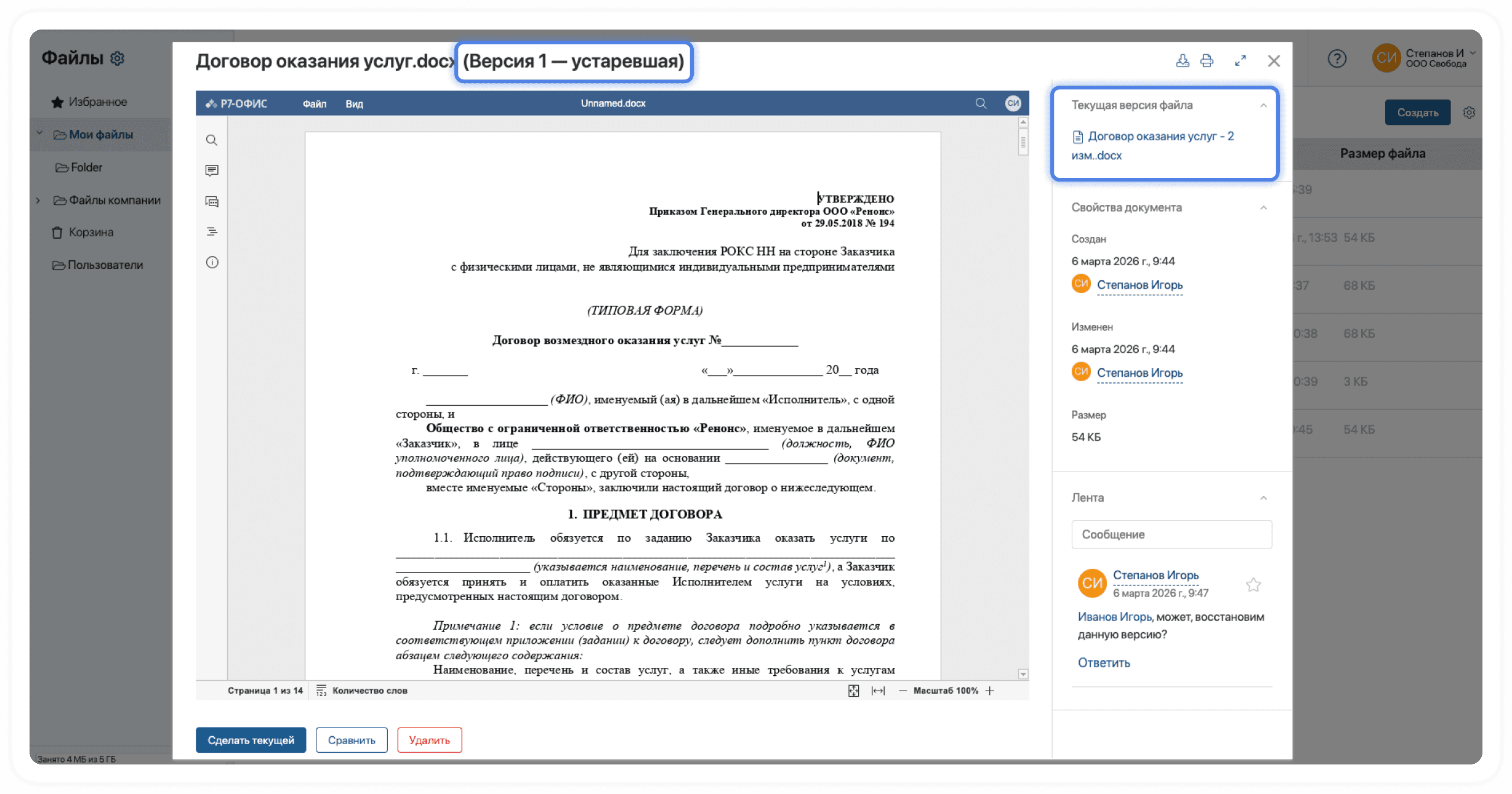Click the download file icon

click(1182, 60)
